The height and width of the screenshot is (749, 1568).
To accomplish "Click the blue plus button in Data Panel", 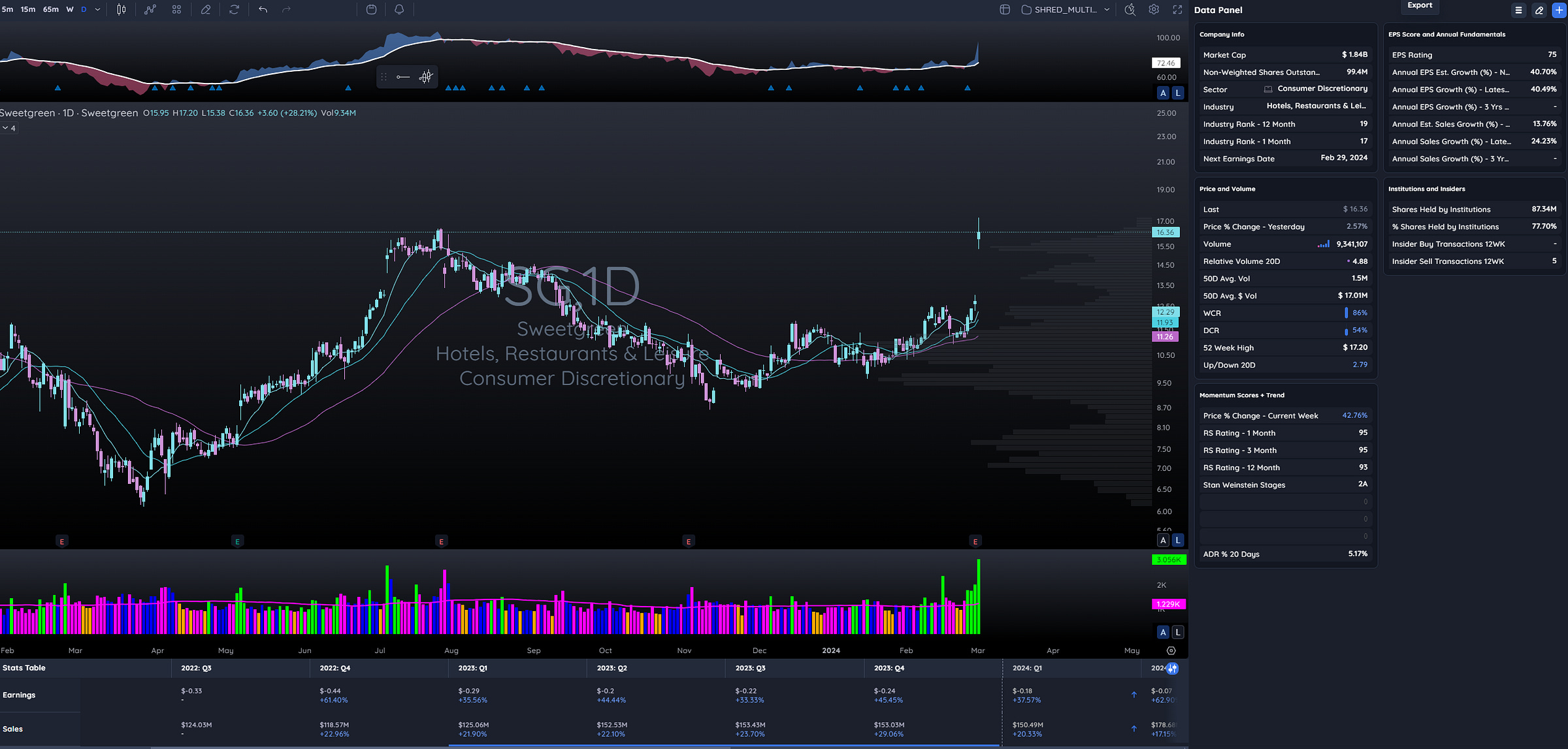I will (1559, 10).
